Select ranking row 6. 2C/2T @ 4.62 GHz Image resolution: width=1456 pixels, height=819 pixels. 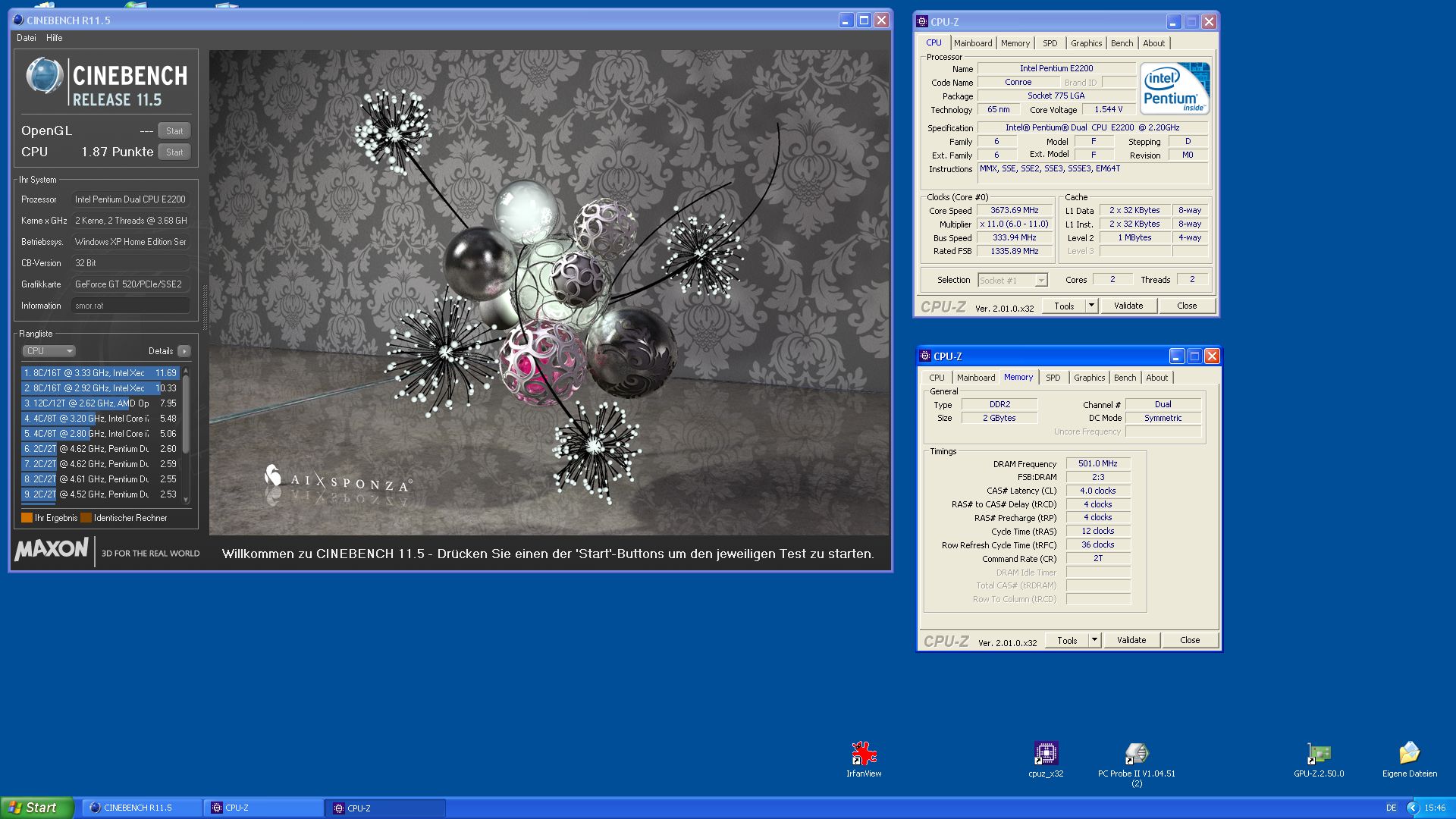tap(100, 449)
